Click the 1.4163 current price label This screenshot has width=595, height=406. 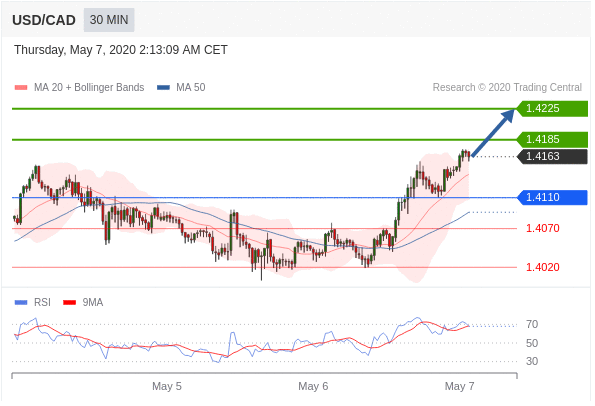click(x=552, y=156)
